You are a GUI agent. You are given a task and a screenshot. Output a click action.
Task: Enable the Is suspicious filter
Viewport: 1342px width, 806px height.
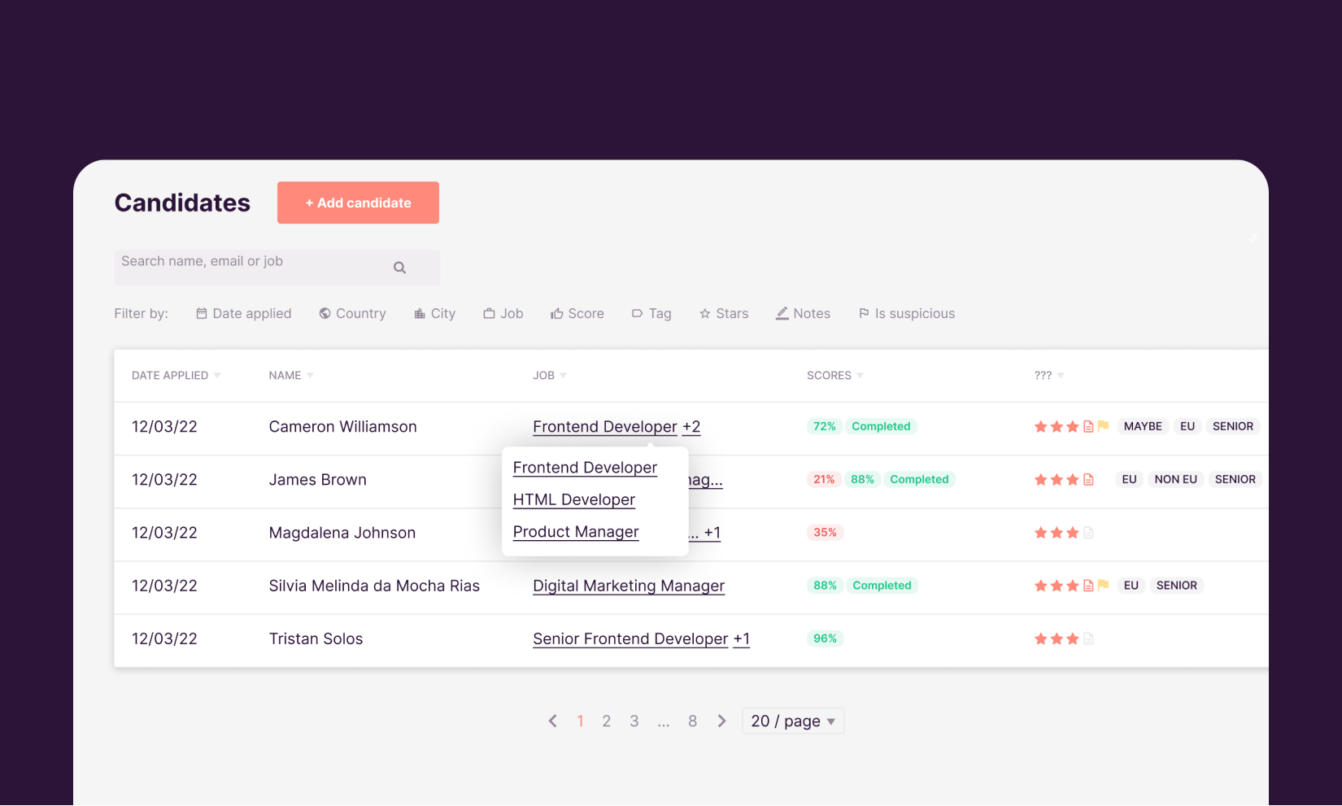906,313
